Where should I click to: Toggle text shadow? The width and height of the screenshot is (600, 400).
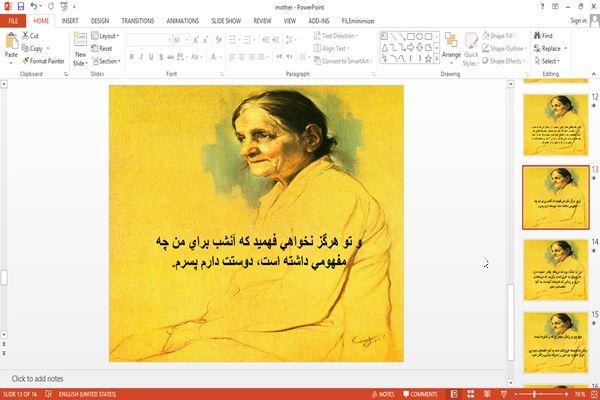tap(161, 57)
